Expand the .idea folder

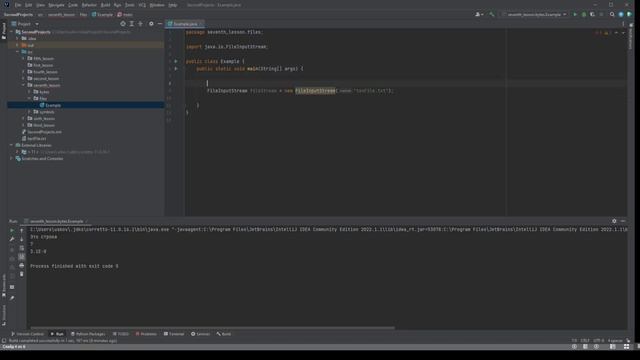18,38
